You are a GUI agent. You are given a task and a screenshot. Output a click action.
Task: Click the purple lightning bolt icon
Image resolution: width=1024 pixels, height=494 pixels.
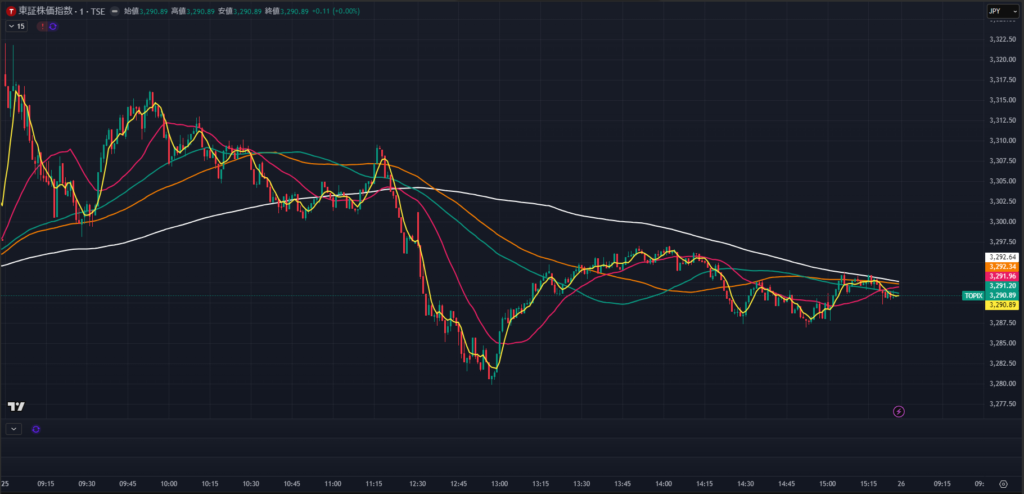(898, 411)
